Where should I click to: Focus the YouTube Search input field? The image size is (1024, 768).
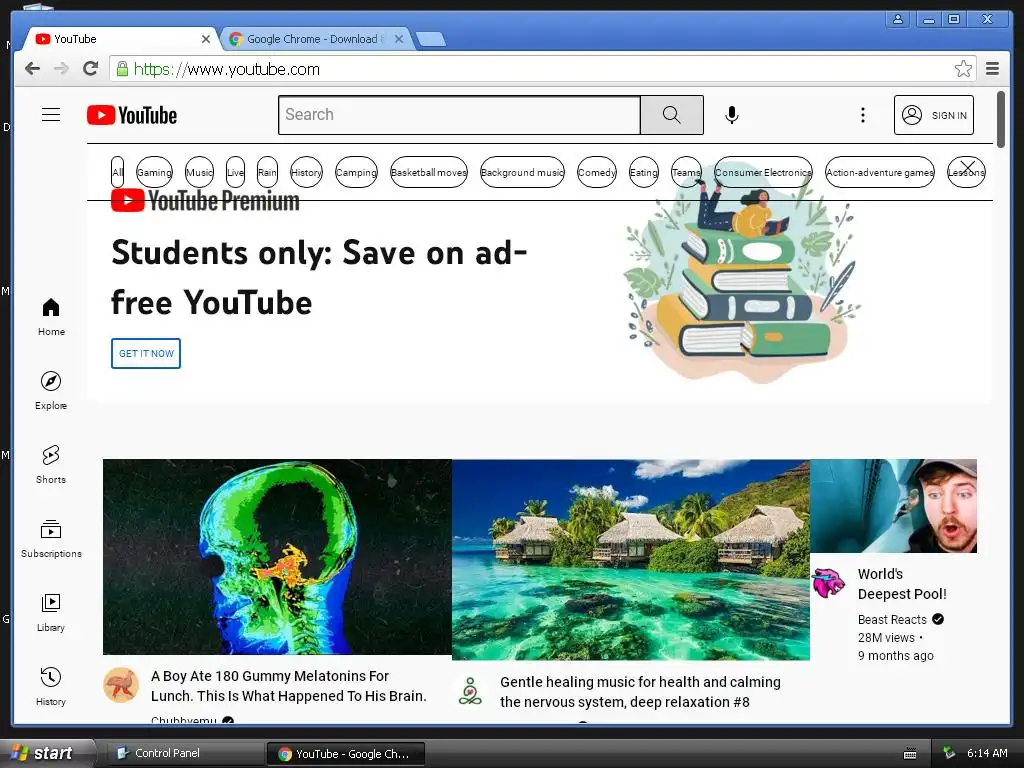coord(459,115)
